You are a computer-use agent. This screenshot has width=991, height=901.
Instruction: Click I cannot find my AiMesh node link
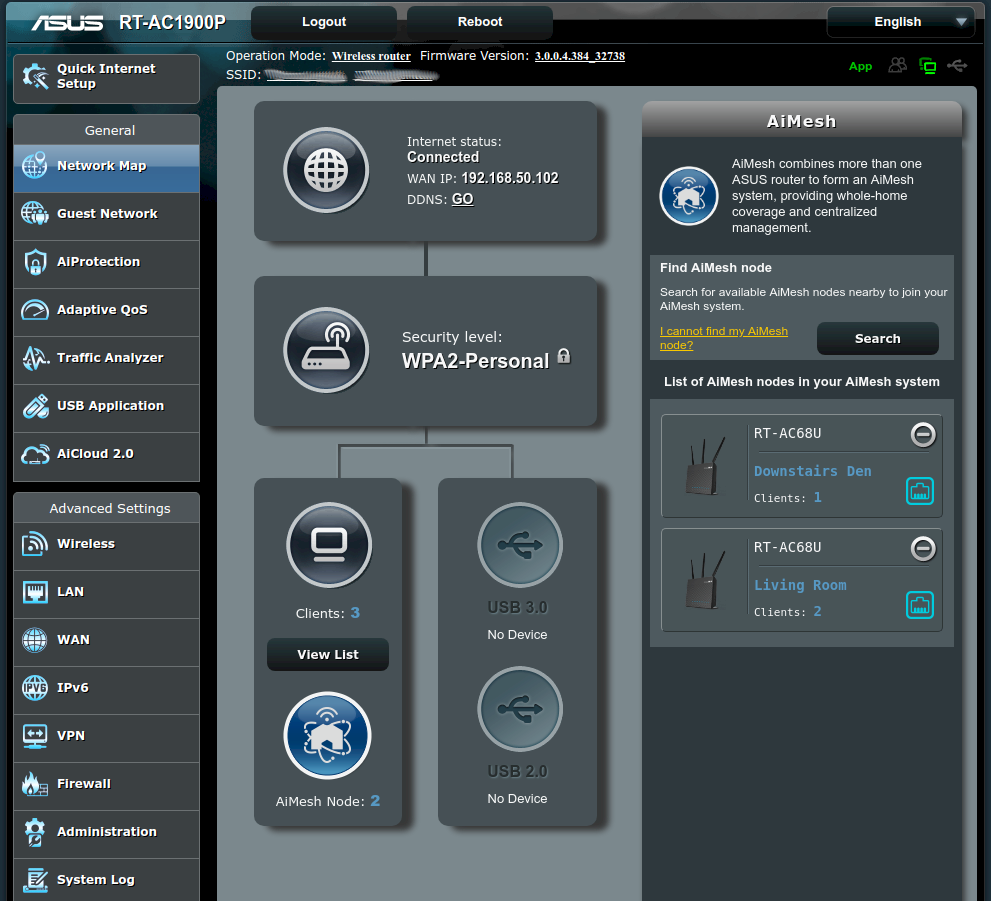tap(724, 338)
